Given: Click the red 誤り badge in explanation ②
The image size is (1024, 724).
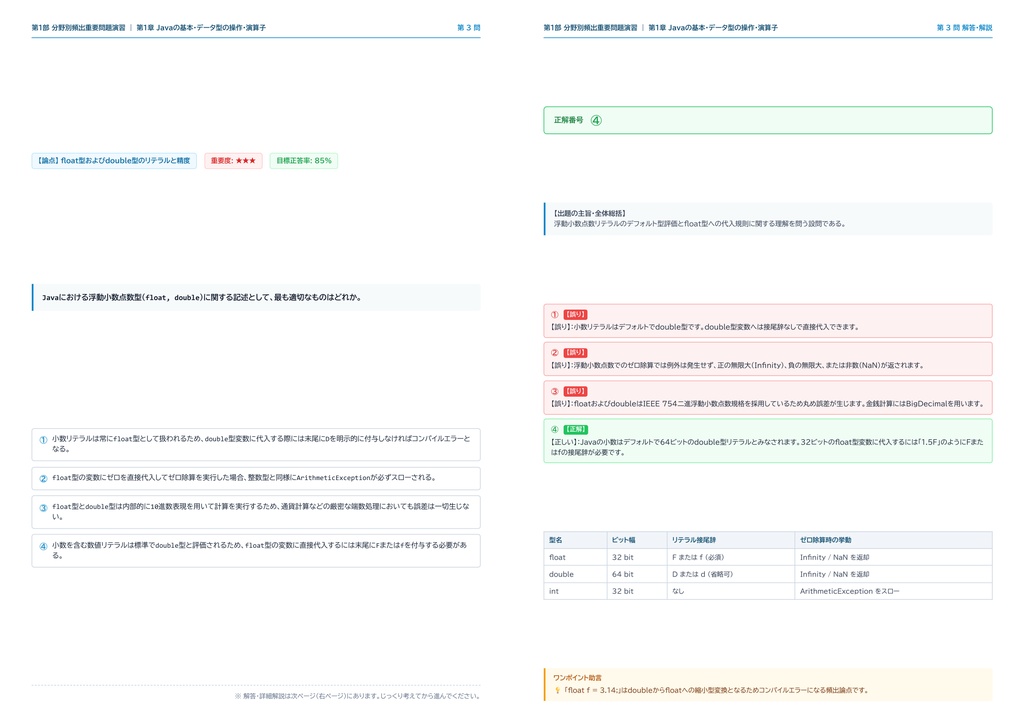Looking at the screenshot, I should 575,353.
